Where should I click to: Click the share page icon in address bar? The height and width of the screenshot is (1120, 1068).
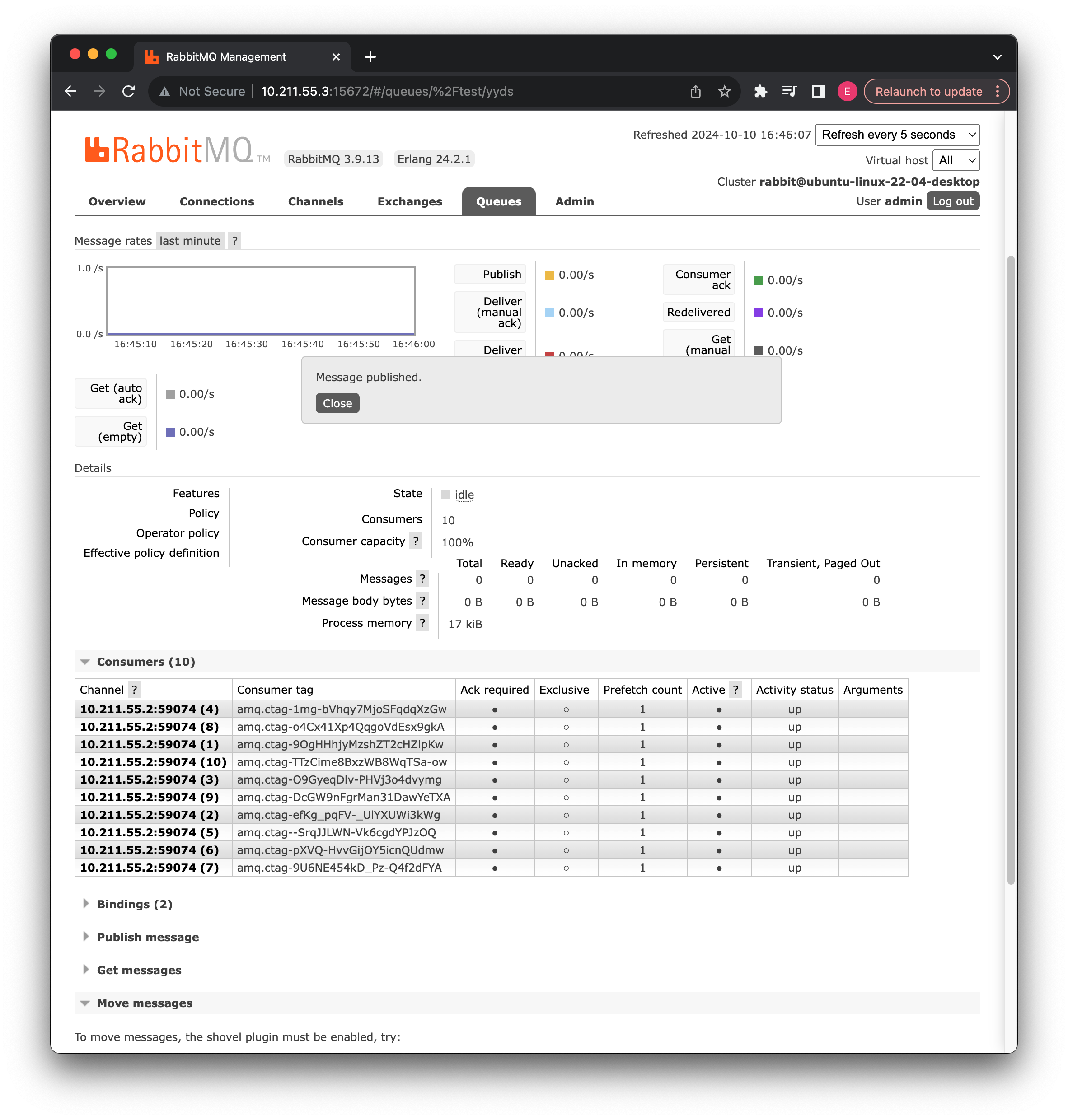pos(696,91)
